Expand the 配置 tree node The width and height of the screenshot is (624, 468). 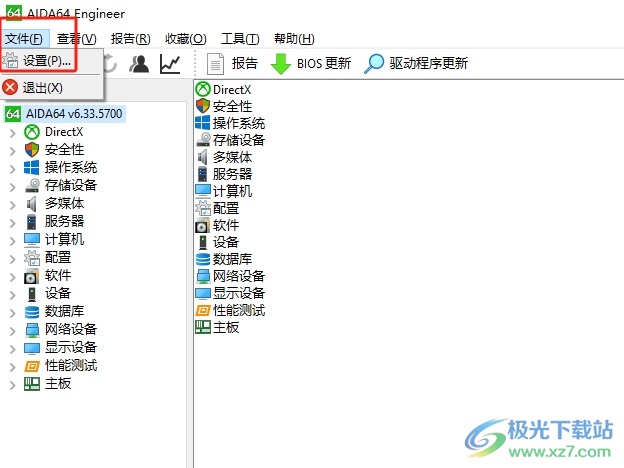(13, 259)
